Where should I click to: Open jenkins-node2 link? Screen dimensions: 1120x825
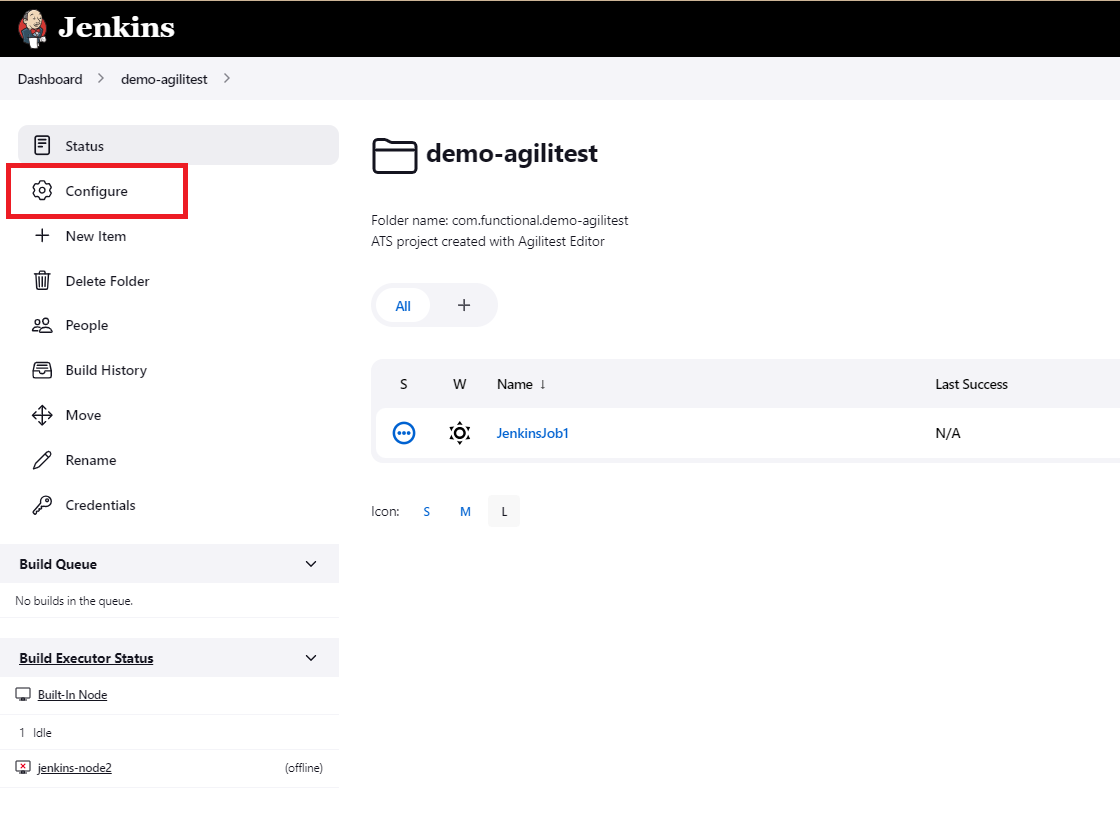pos(74,769)
